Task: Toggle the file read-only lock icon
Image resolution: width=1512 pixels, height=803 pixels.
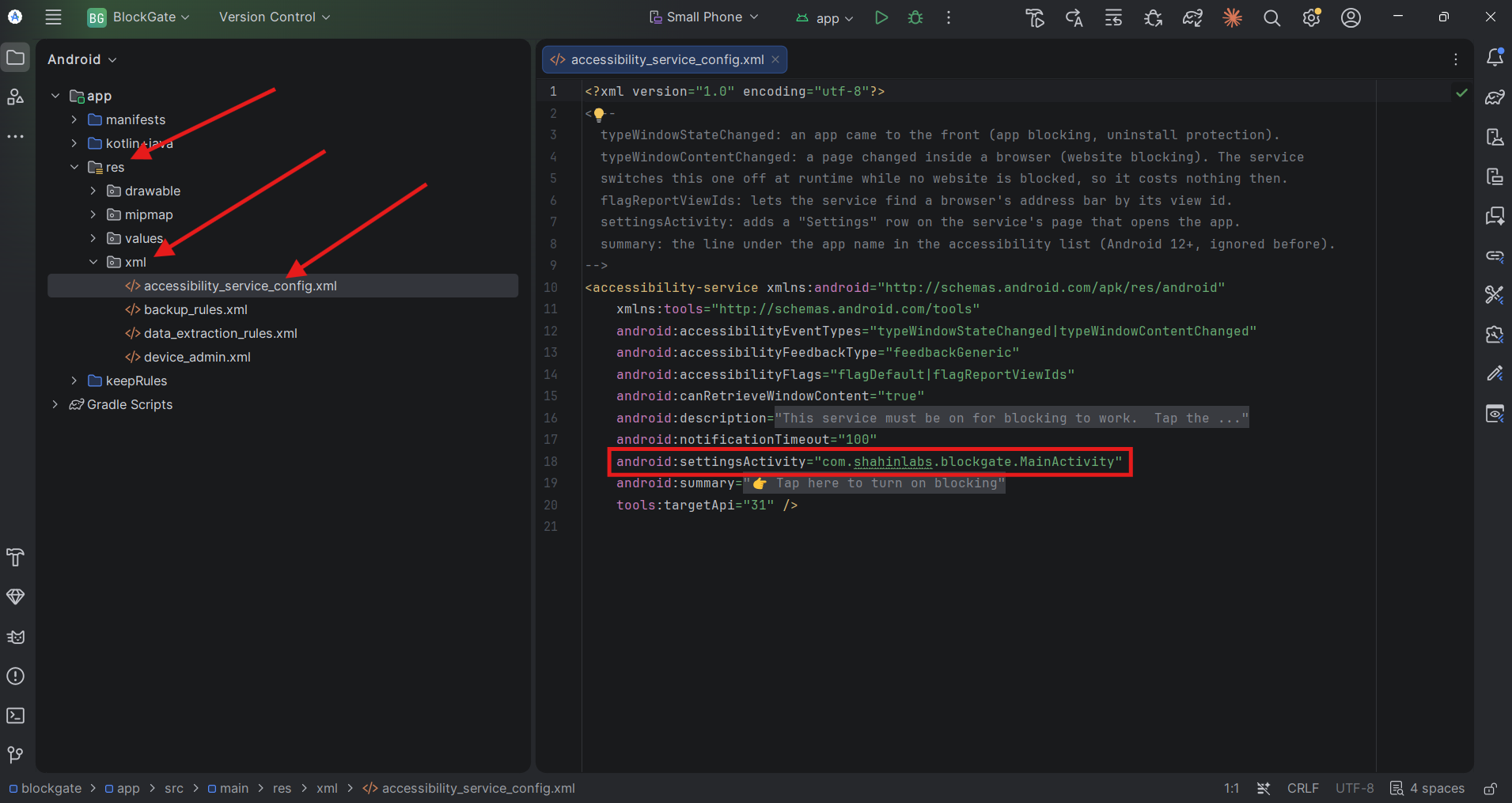Action: point(1490,789)
